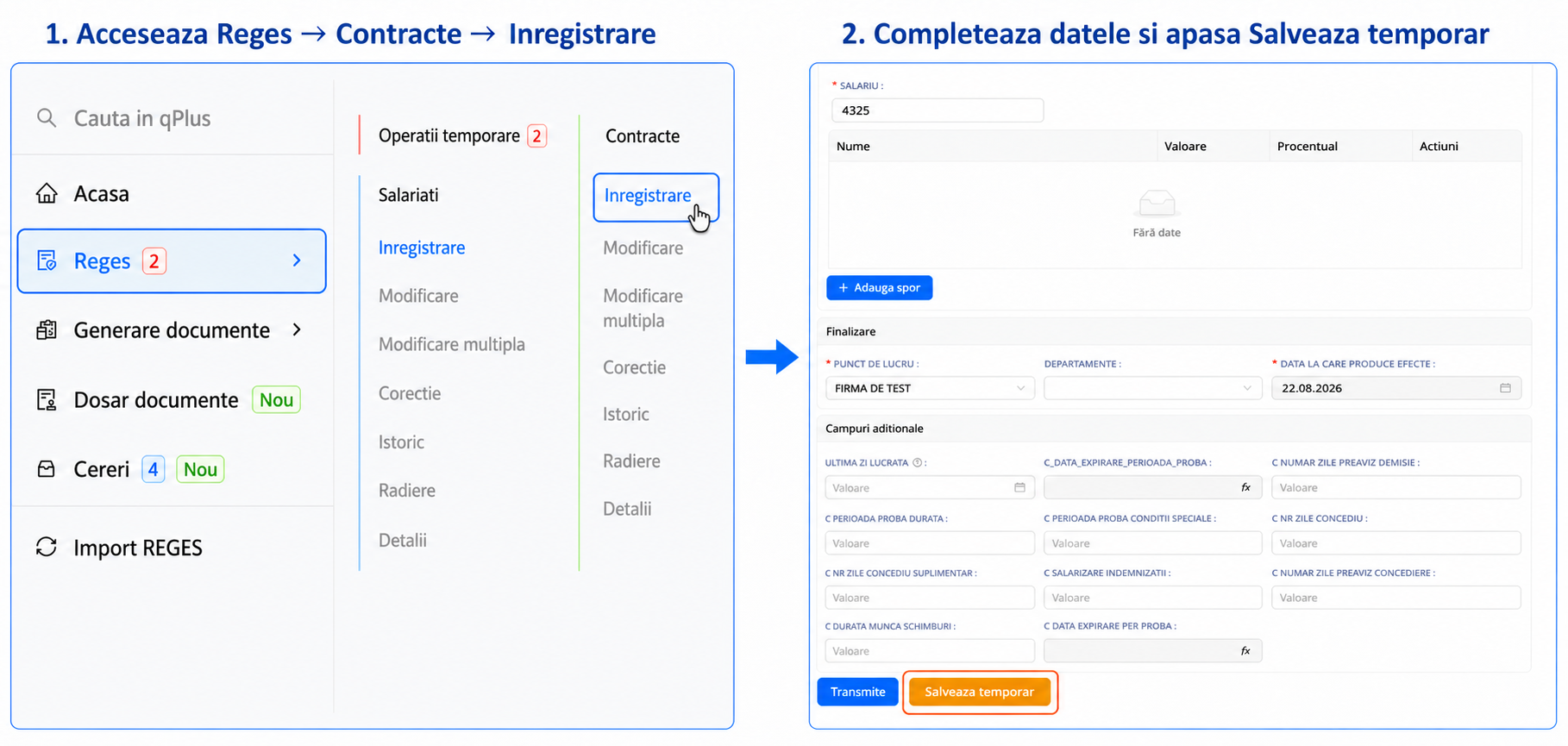Select Radiere under Salariati
This screenshot has height=746, width=1568.
(407, 491)
